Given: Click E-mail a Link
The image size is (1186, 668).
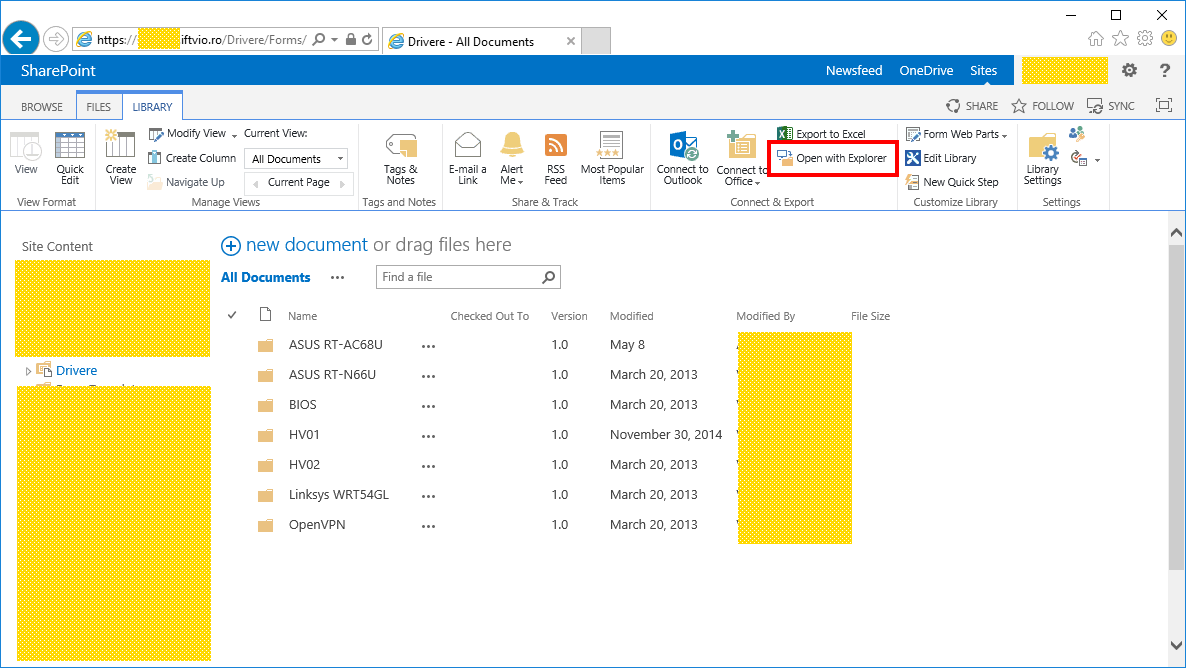Looking at the screenshot, I should (x=467, y=157).
